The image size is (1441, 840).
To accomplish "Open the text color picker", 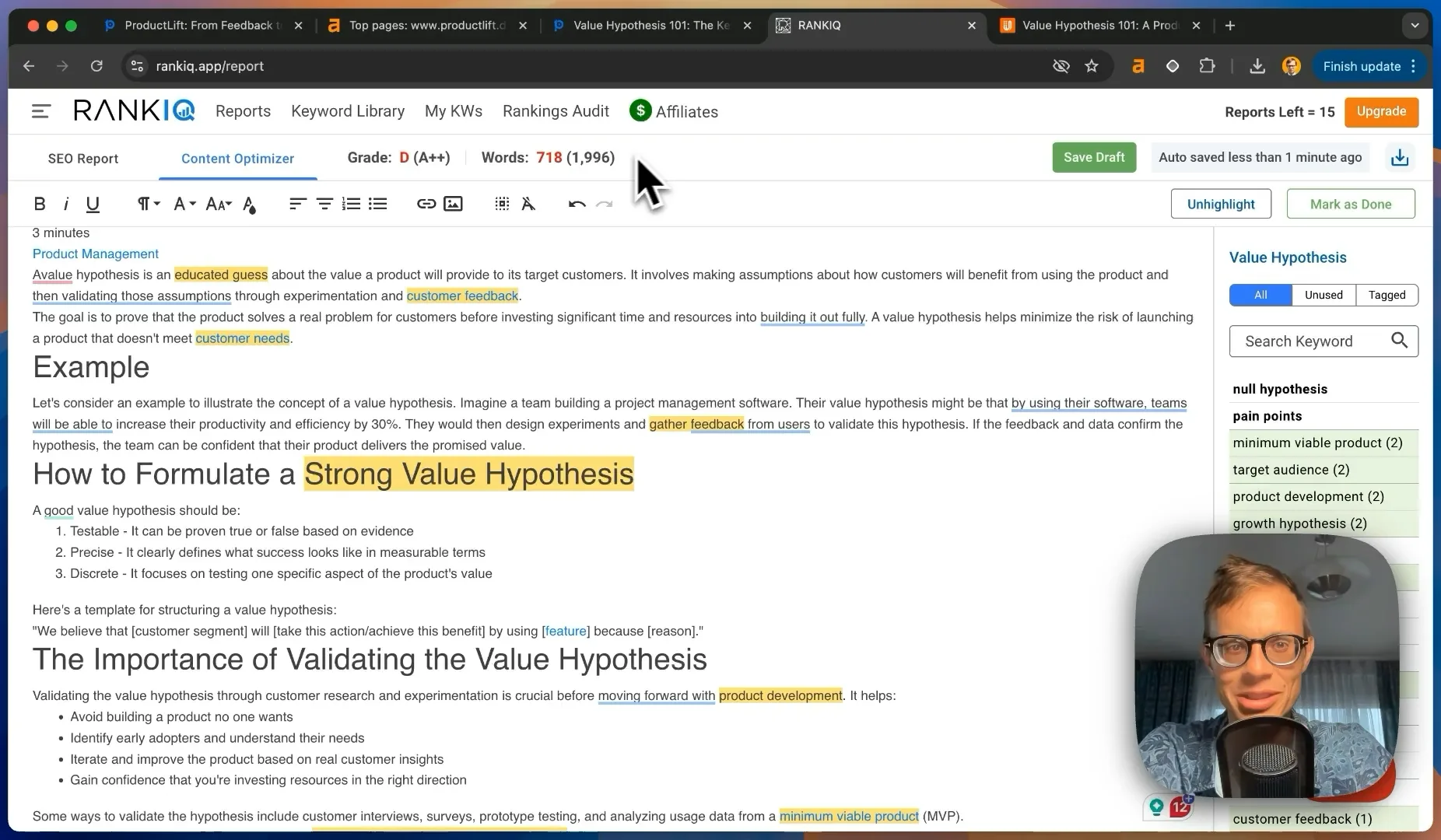I will [x=249, y=204].
